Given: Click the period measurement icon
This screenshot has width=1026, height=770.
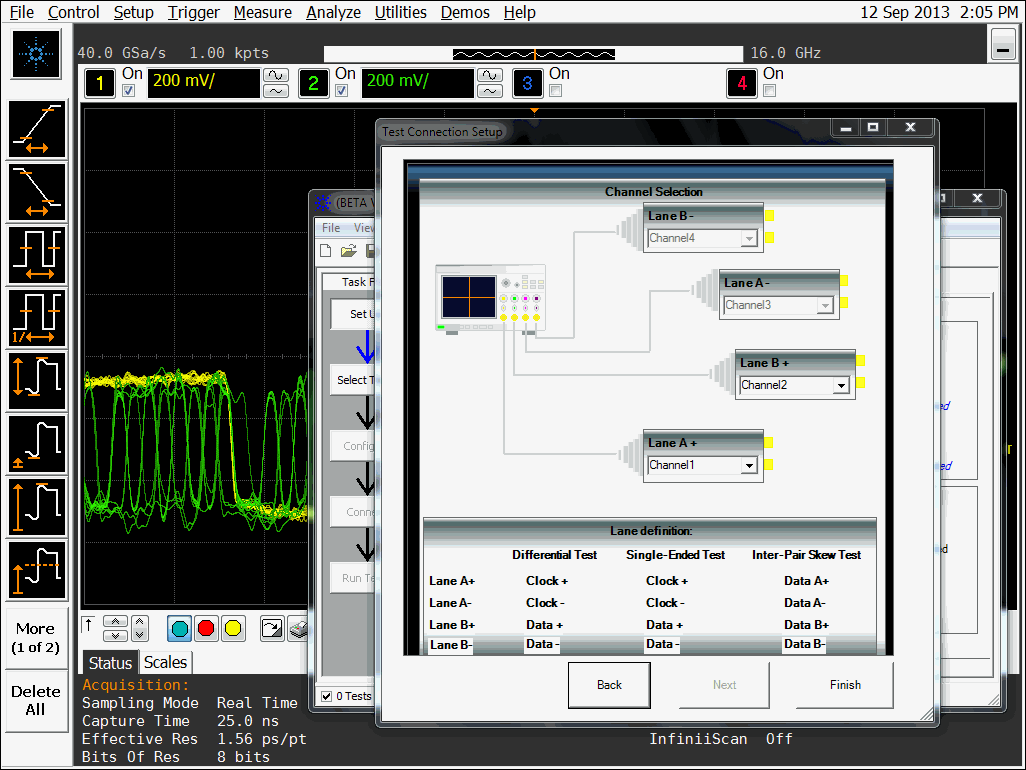Looking at the screenshot, I should [x=38, y=255].
